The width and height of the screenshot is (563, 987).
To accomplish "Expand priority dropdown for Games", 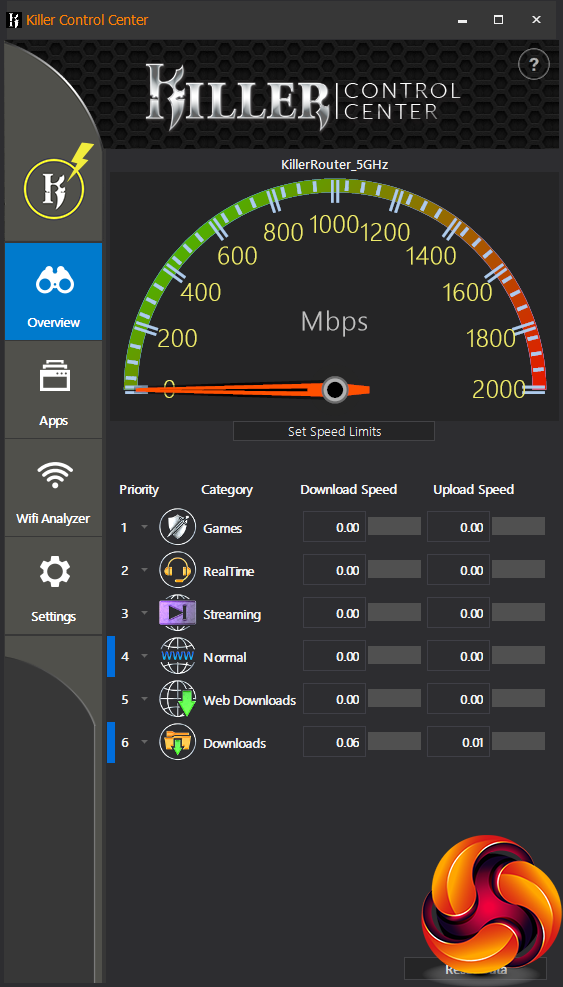I will pyautogui.click(x=144, y=527).
